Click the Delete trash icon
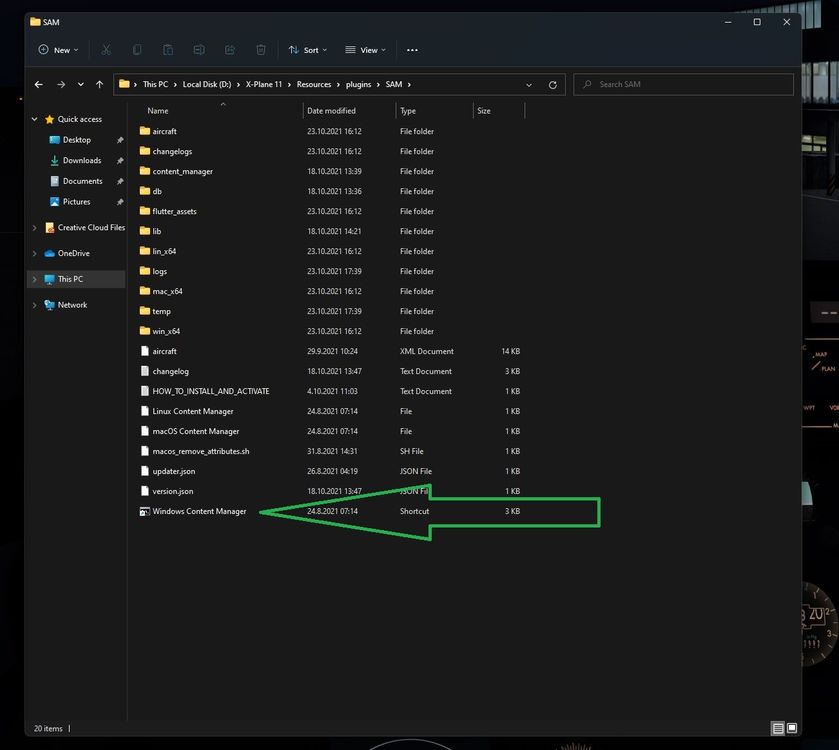 [x=261, y=50]
